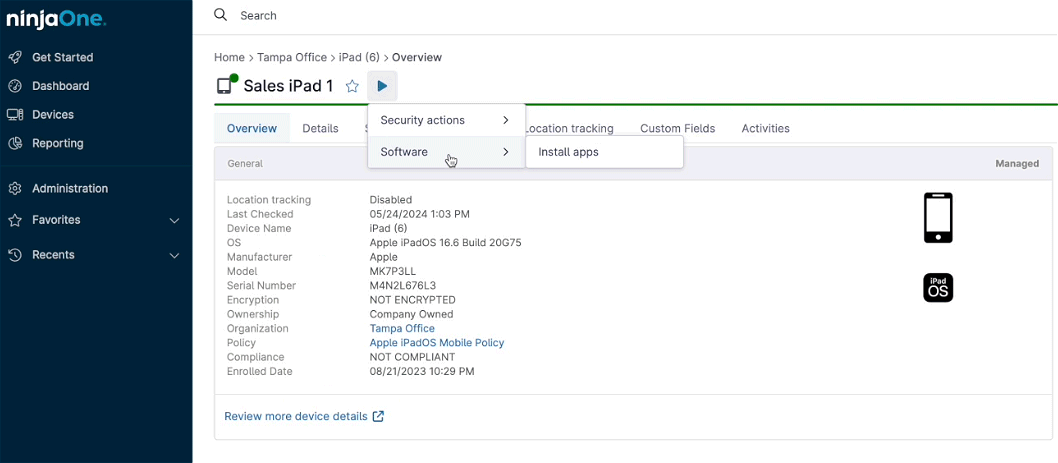Expand Software submenu arrow
This screenshot has height=463, width=1058.
click(x=505, y=152)
